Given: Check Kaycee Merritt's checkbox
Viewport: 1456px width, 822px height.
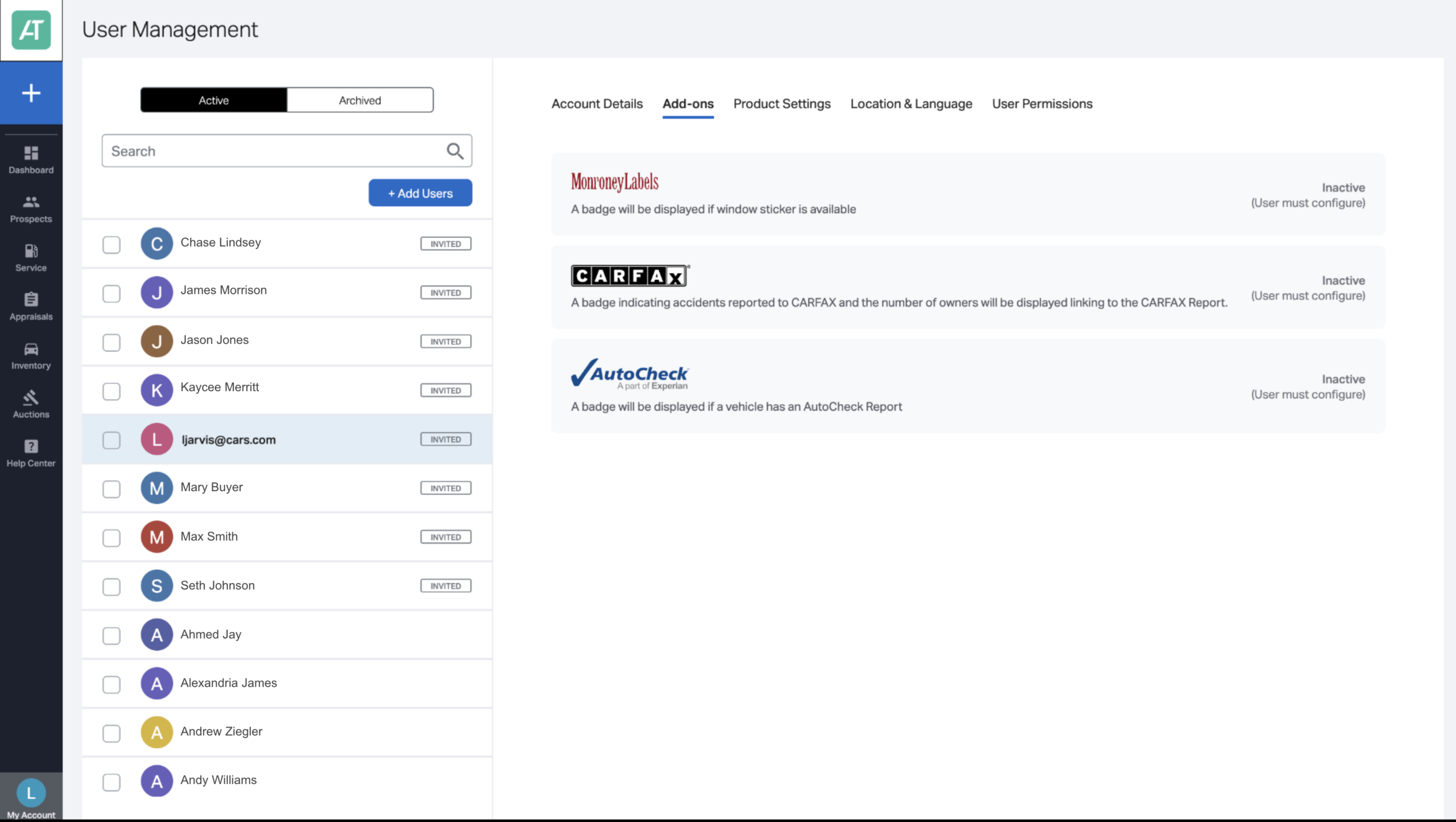Looking at the screenshot, I should tap(111, 392).
